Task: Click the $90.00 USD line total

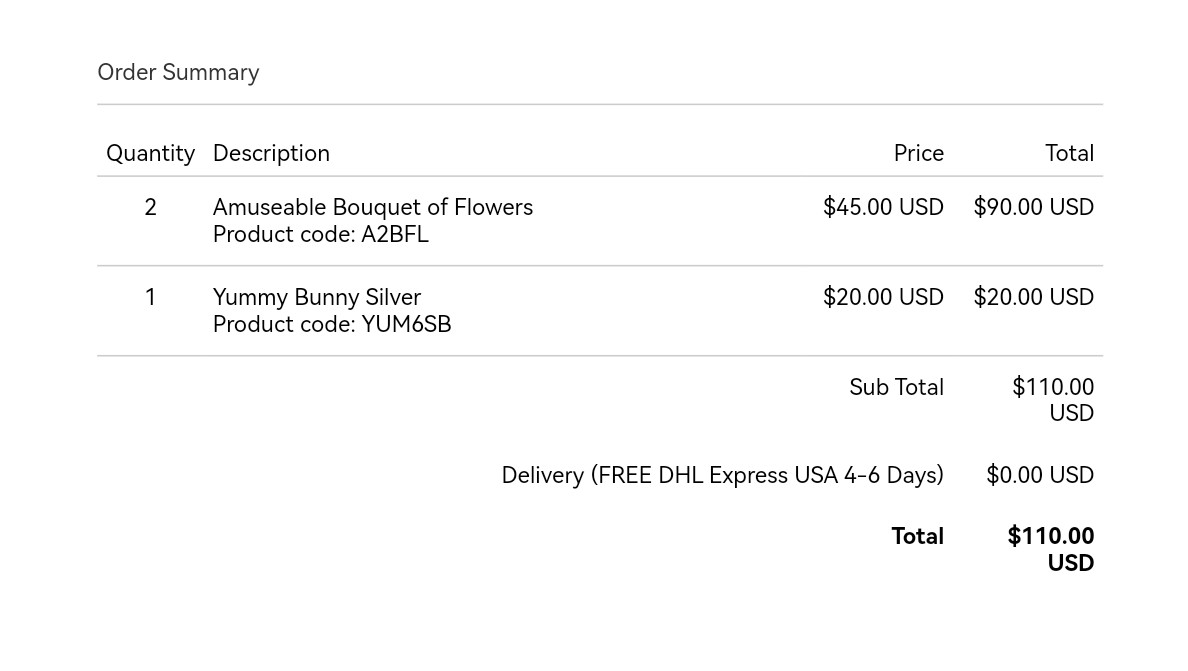Action: (1033, 208)
